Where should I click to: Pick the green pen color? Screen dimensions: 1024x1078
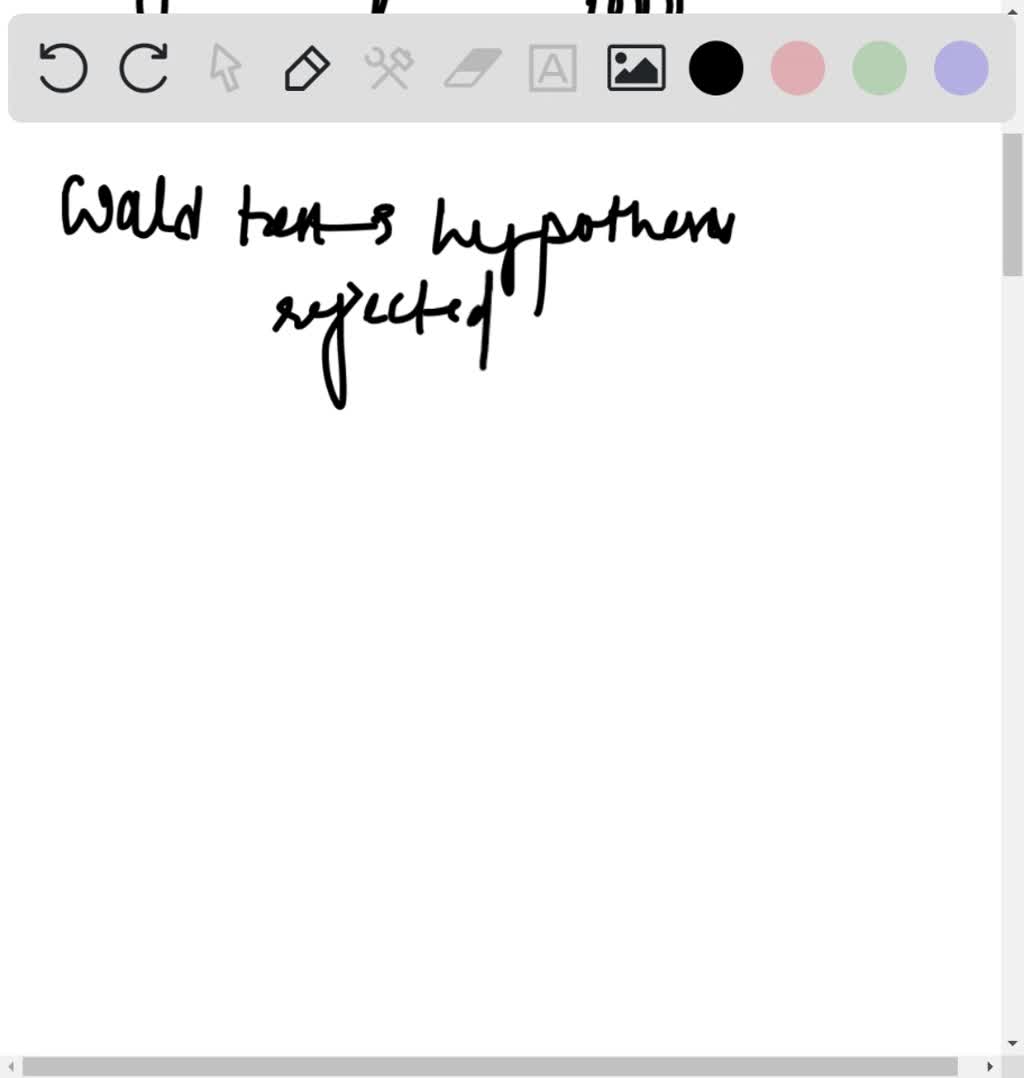pyautogui.click(x=879, y=68)
